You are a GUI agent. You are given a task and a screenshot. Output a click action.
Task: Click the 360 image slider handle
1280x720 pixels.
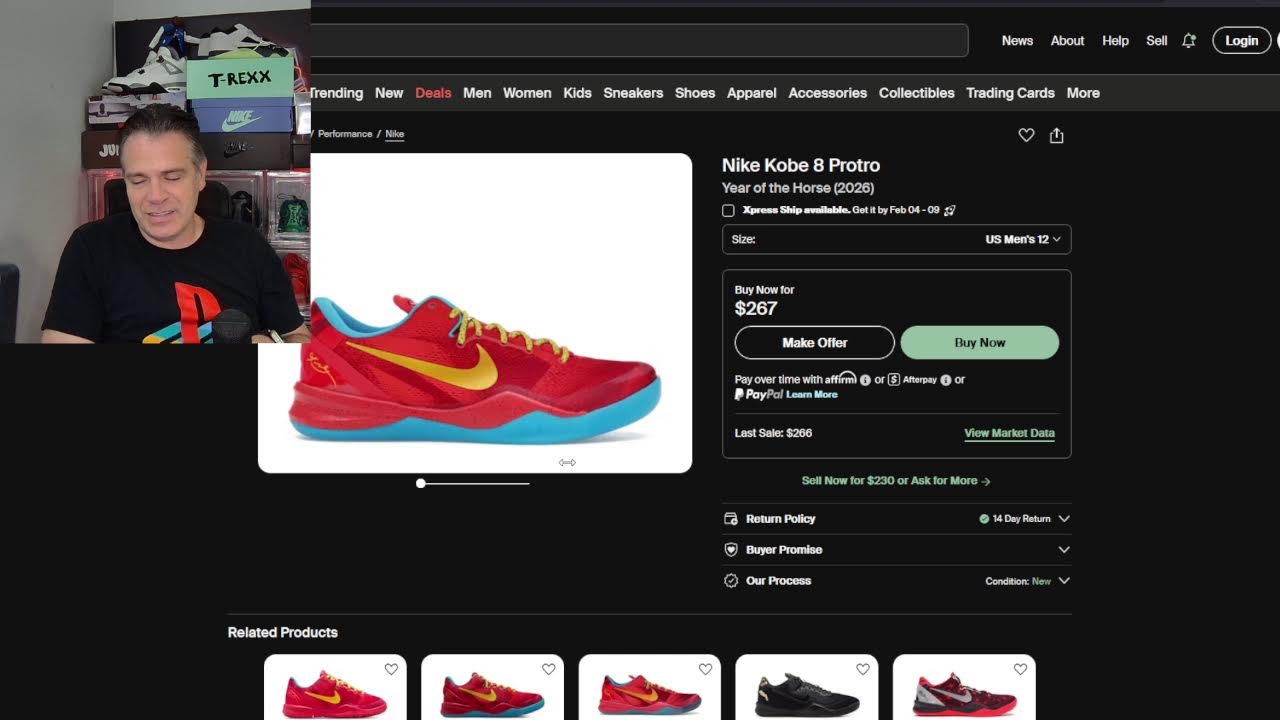click(x=421, y=483)
